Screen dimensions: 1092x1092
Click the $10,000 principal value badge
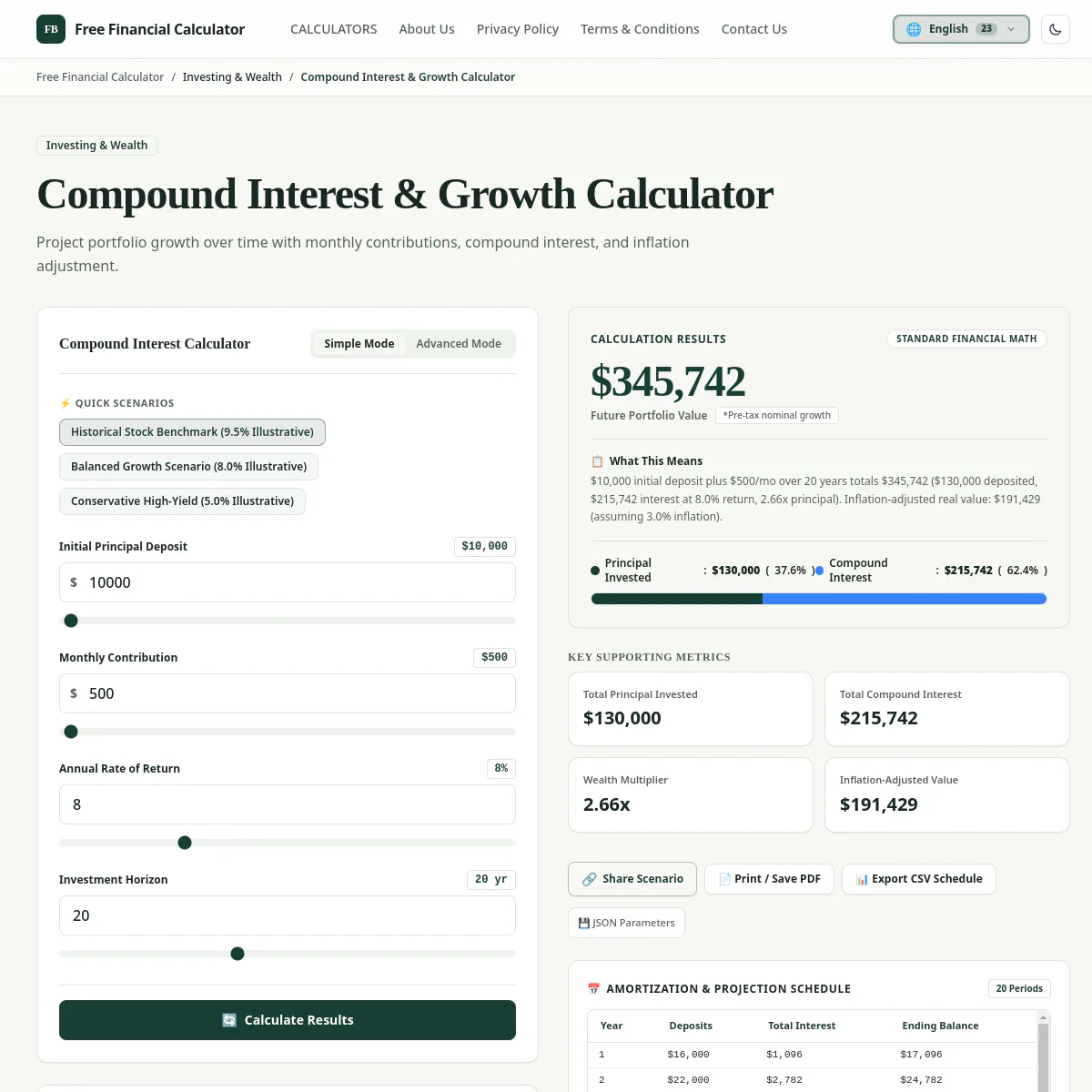click(x=485, y=547)
